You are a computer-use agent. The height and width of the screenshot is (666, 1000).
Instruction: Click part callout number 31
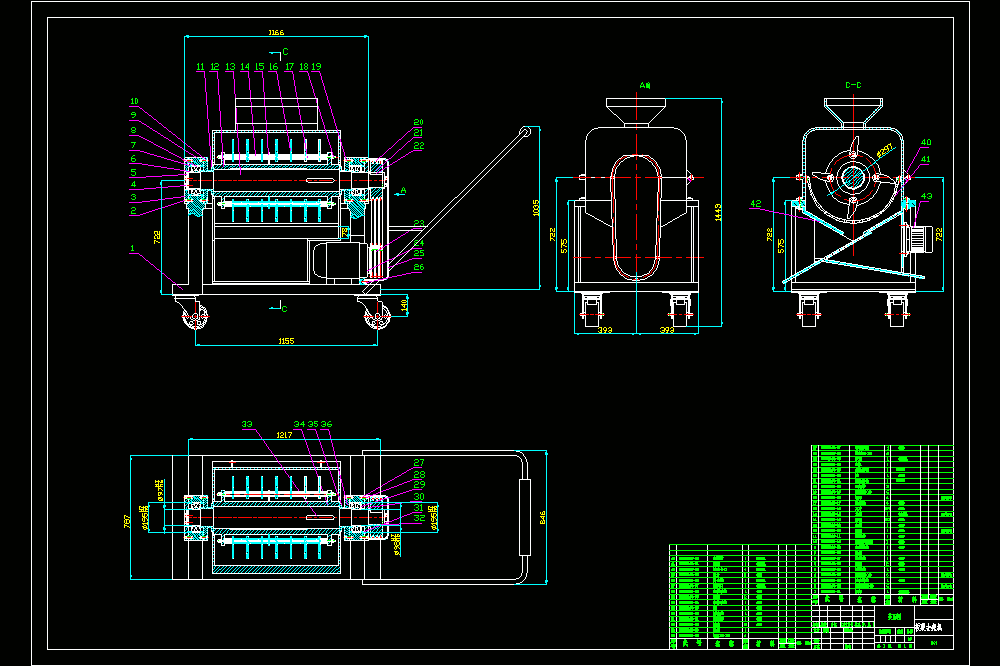click(419, 508)
